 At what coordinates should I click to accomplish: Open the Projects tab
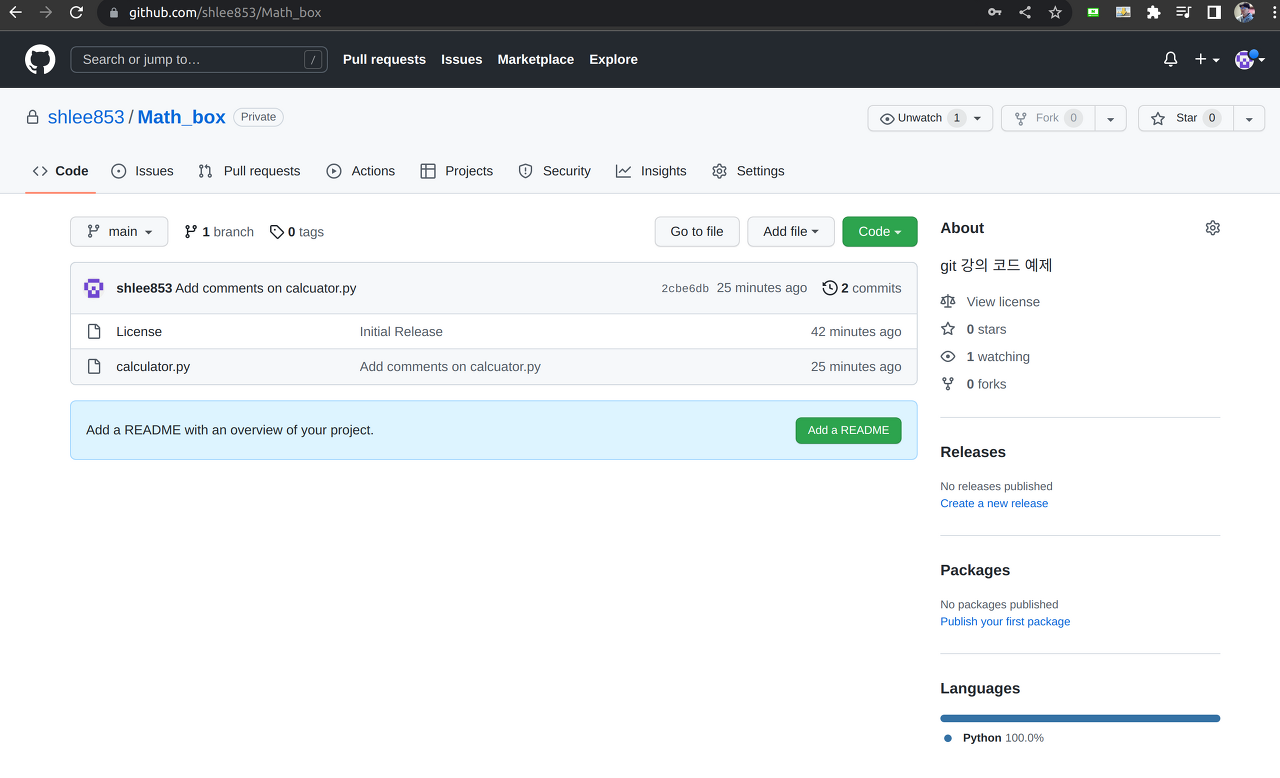pos(456,171)
